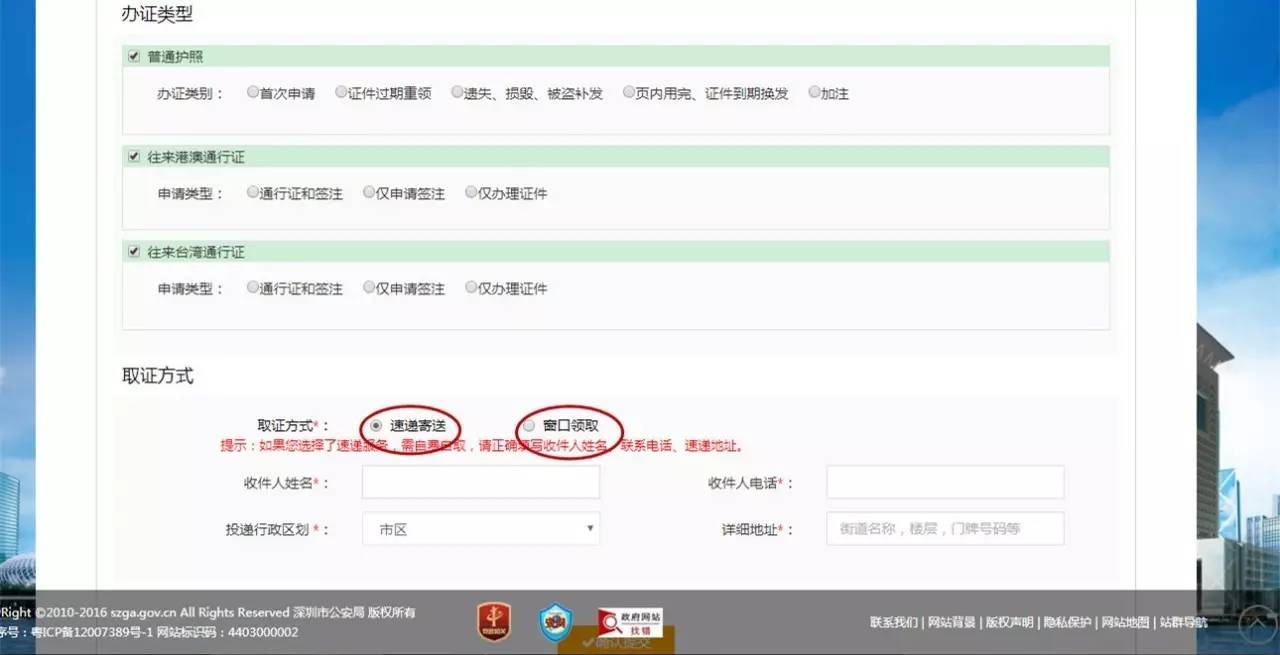Select the 首次申请 radio option

pyautogui.click(x=253, y=93)
